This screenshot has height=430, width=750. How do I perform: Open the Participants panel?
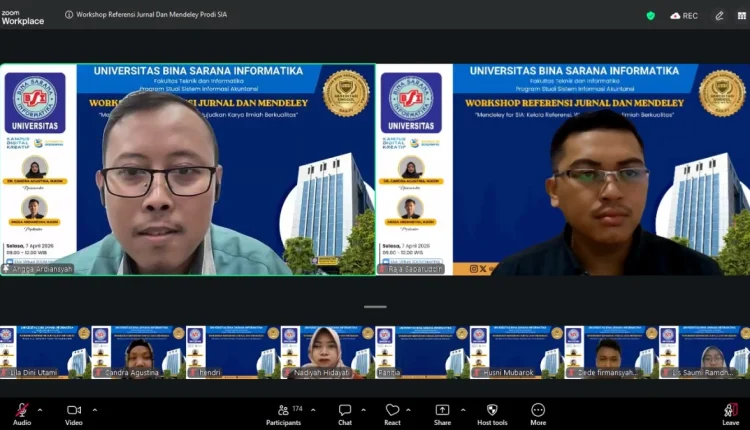284,414
